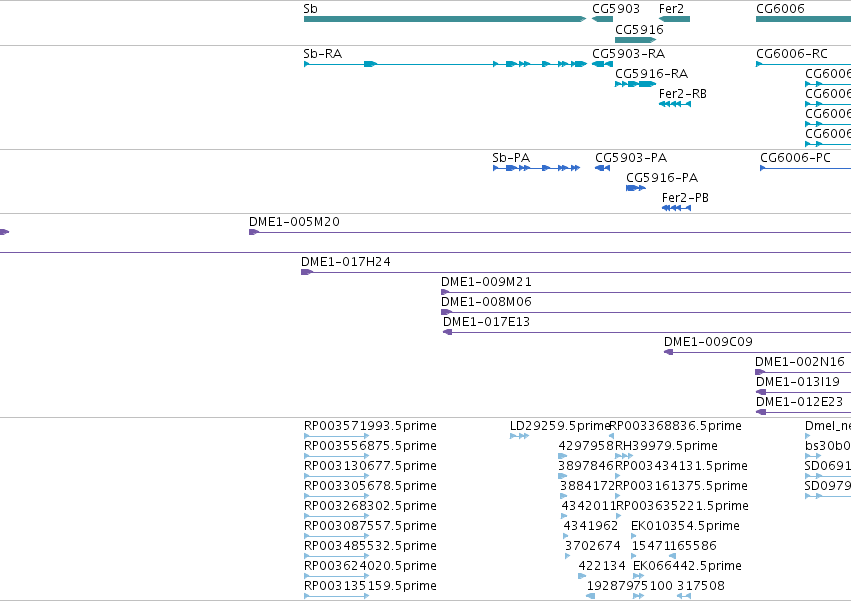Click the CG5916-RA transcript label
851x601 pixels.
(651, 73)
